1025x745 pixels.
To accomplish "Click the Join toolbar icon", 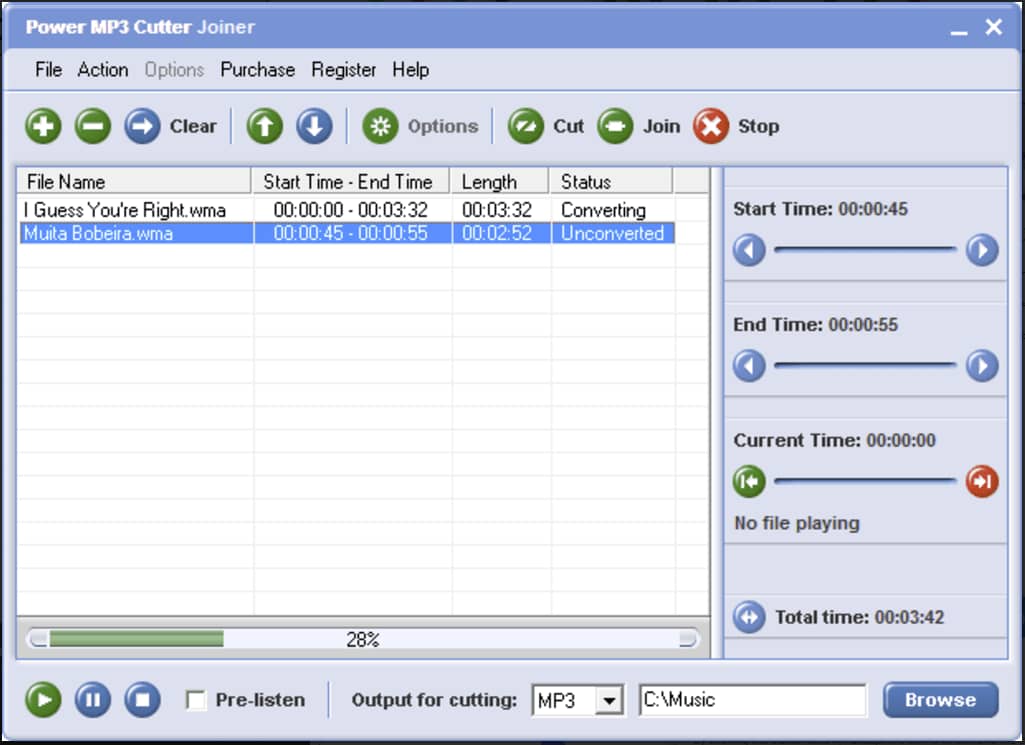I will pyautogui.click(x=616, y=126).
